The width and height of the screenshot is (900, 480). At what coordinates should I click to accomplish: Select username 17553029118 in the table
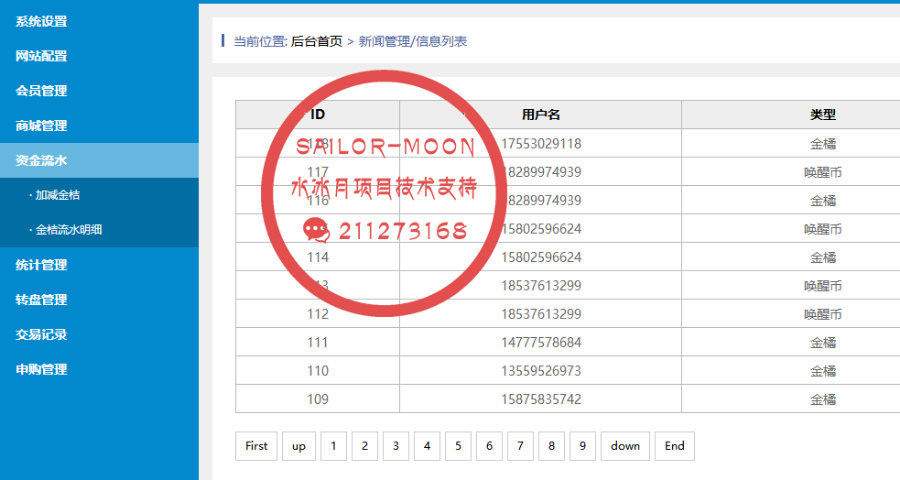coord(541,144)
